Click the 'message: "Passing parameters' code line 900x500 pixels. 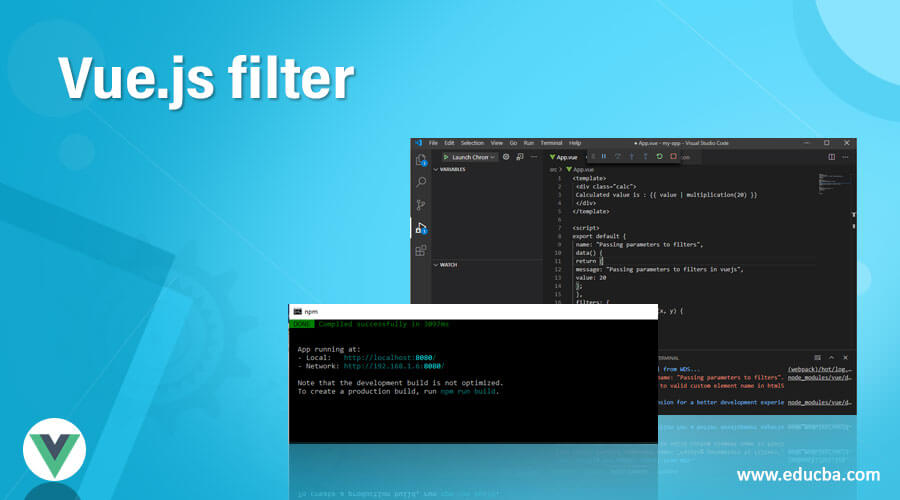tap(660, 269)
